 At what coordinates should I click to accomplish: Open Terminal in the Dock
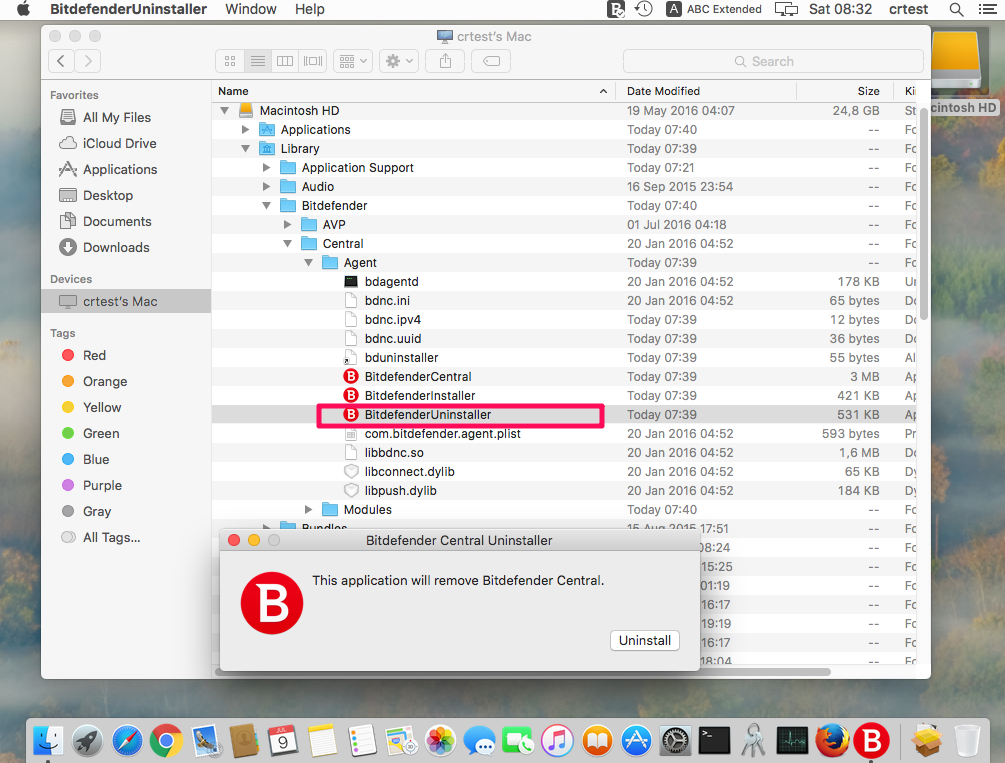tap(715, 741)
